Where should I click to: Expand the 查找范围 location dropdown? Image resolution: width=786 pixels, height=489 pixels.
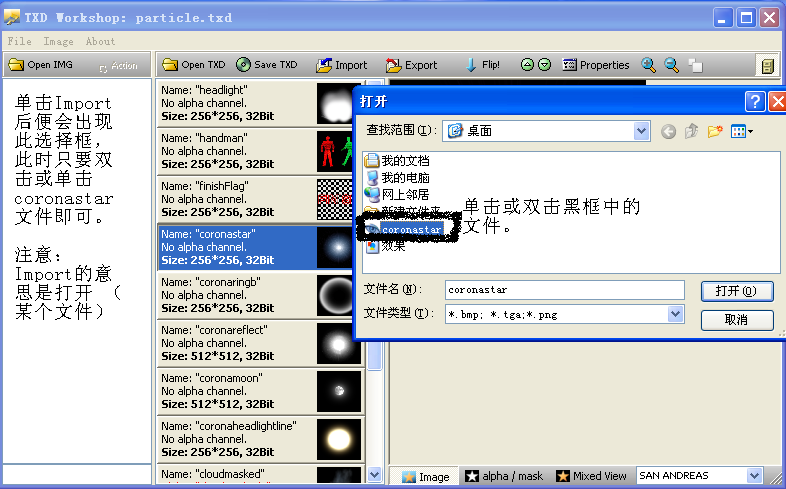[x=641, y=131]
